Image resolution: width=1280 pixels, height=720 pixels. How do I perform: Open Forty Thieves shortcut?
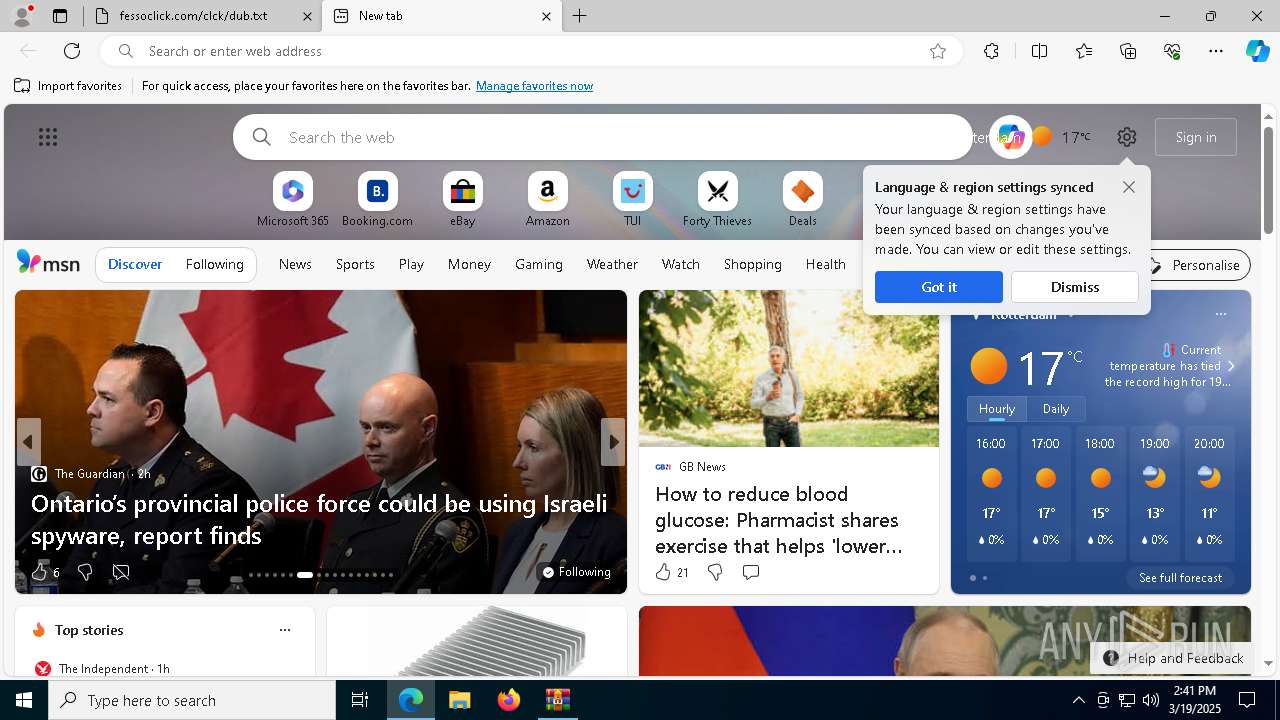click(717, 200)
